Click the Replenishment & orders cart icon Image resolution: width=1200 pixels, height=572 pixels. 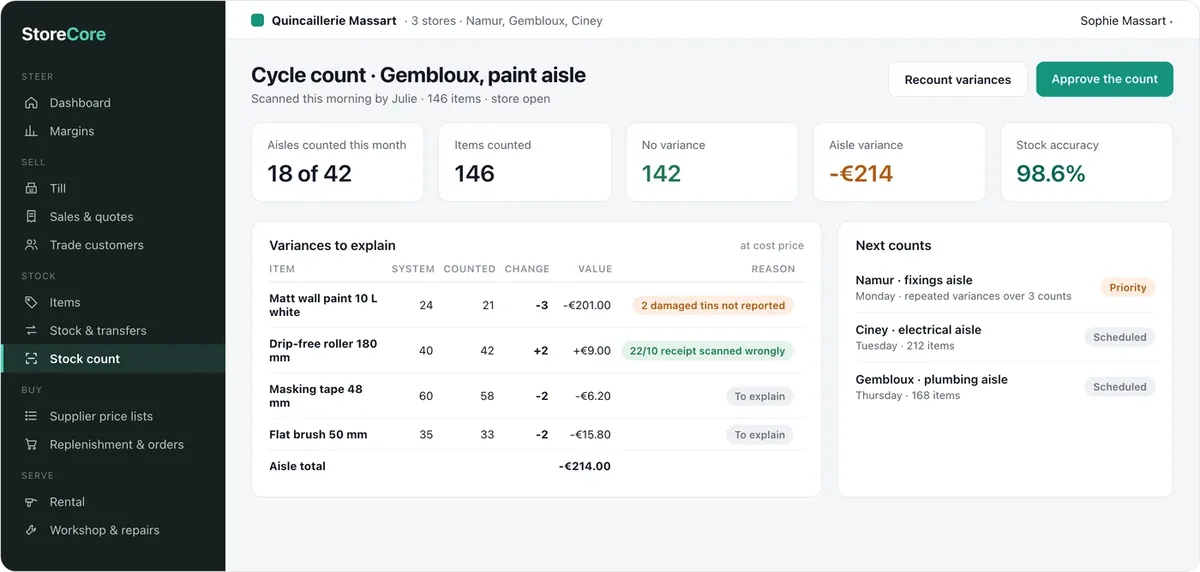(31, 444)
